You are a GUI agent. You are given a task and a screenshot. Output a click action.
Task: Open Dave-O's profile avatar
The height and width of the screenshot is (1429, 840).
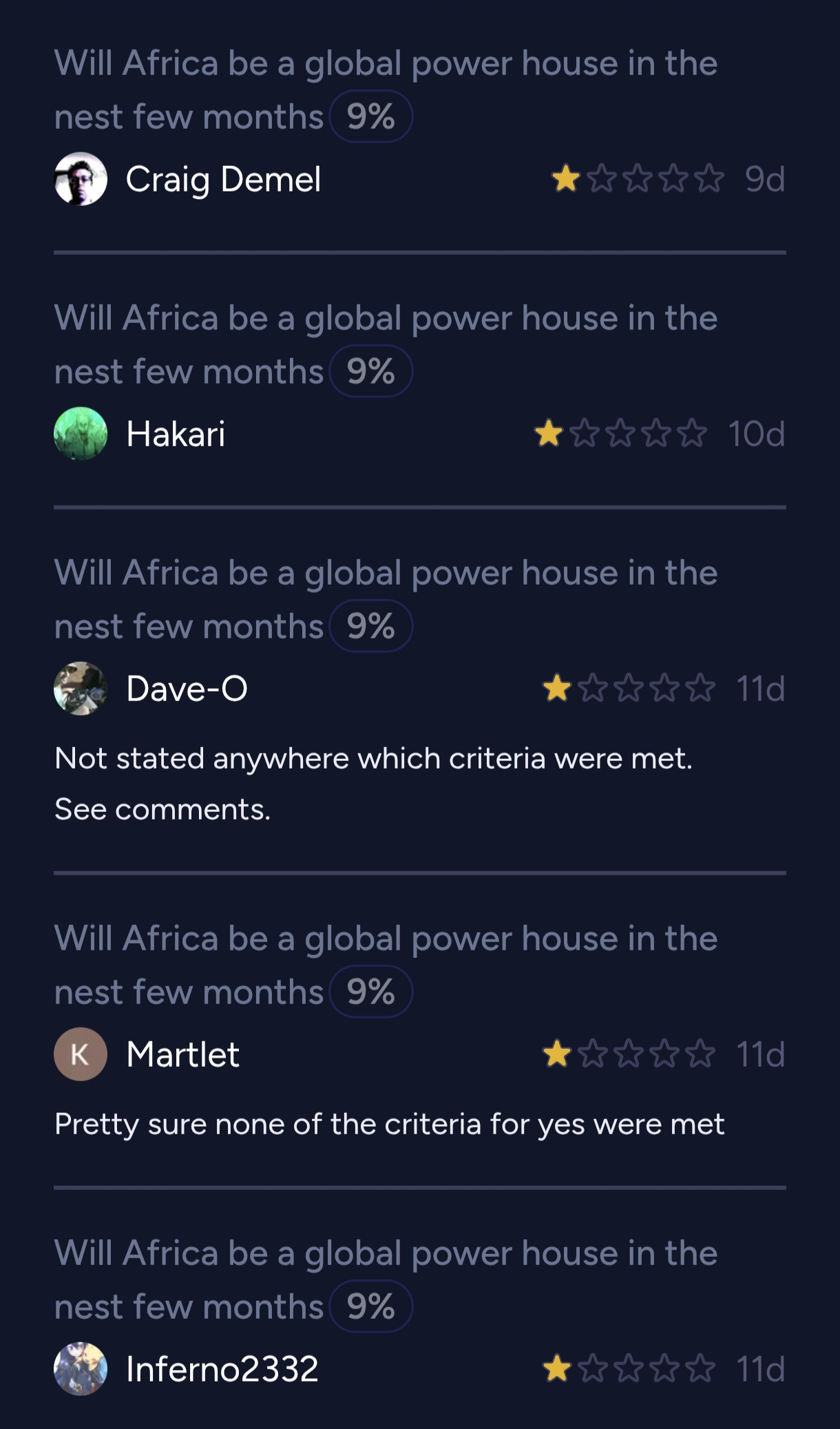(x=81, y=689)
